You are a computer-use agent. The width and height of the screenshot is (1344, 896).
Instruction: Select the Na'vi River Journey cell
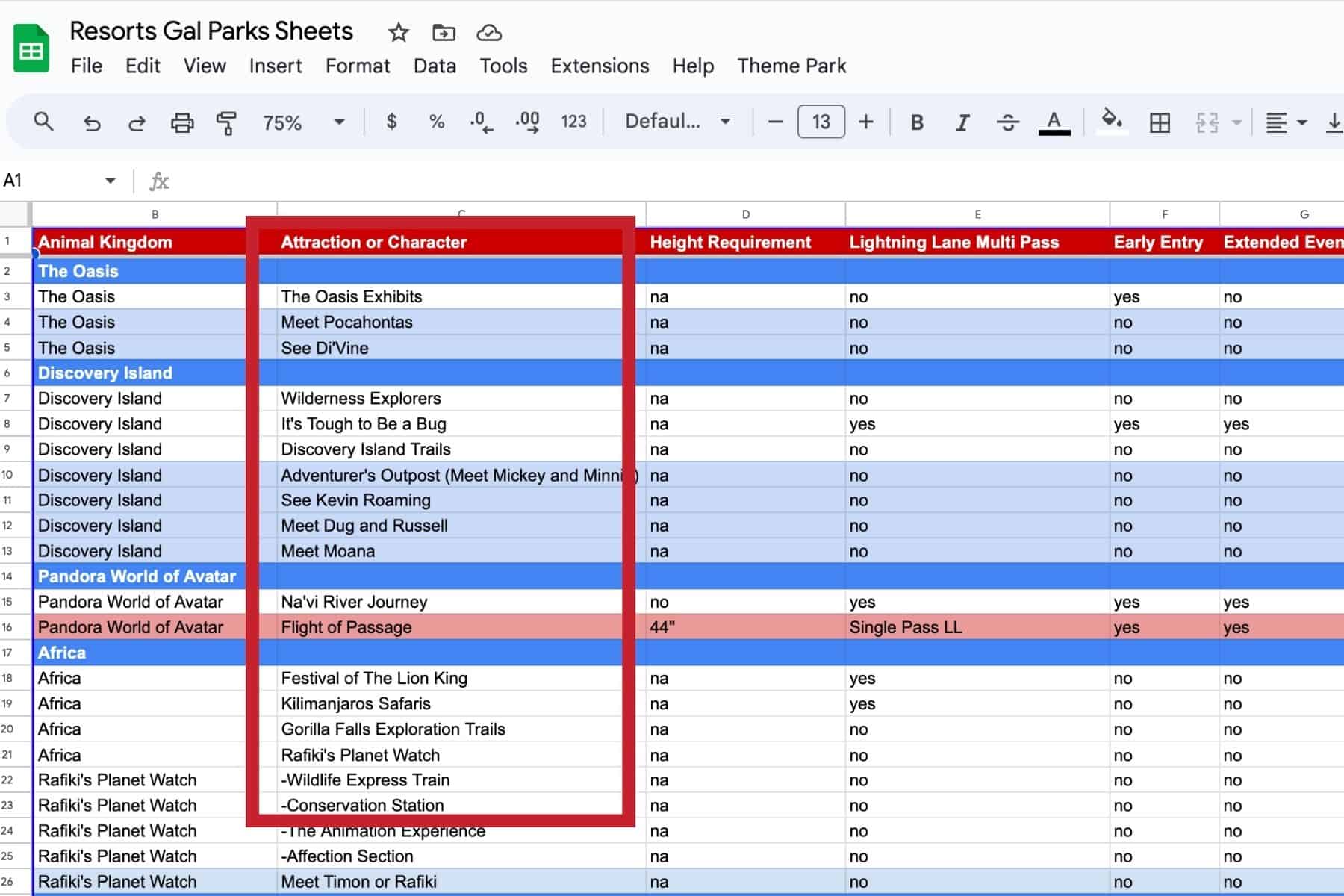point(461,602)
